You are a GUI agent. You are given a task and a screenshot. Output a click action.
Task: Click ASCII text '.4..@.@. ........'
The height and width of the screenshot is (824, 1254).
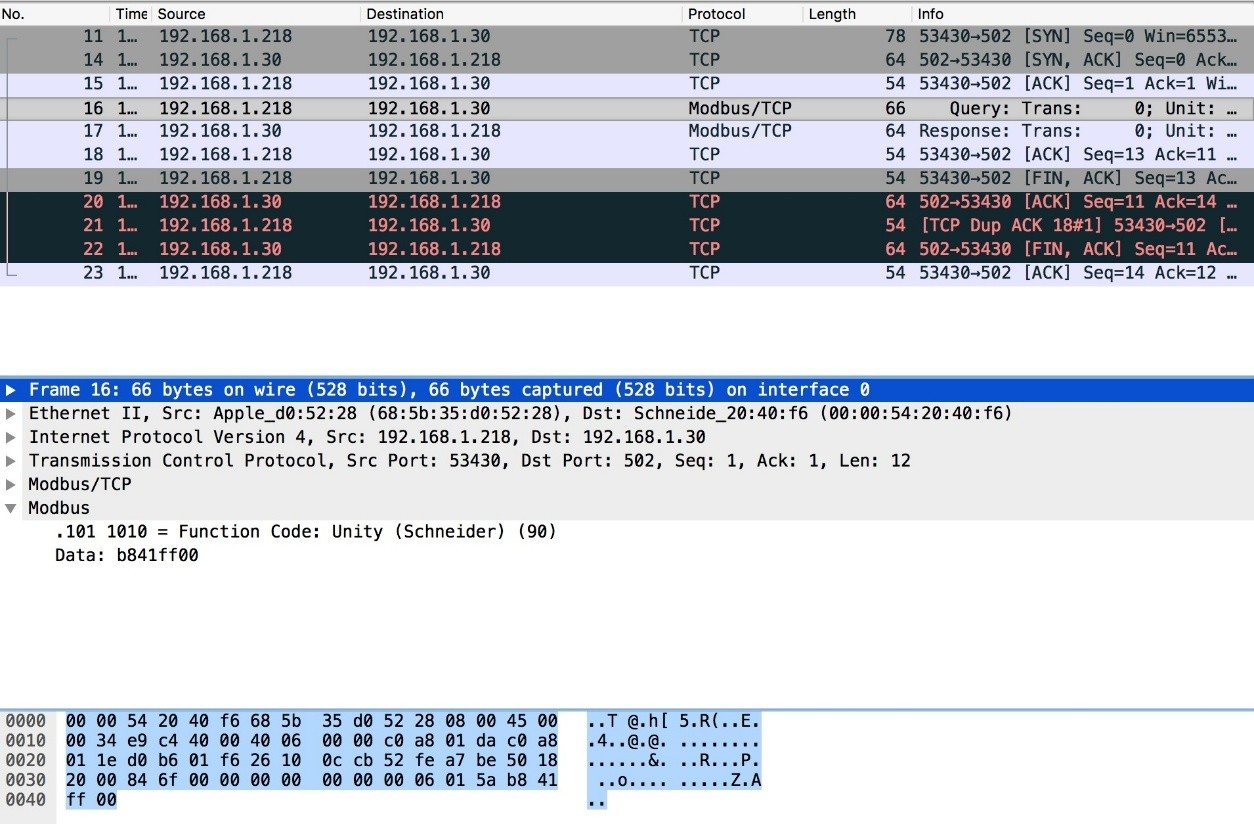point(674,741)
